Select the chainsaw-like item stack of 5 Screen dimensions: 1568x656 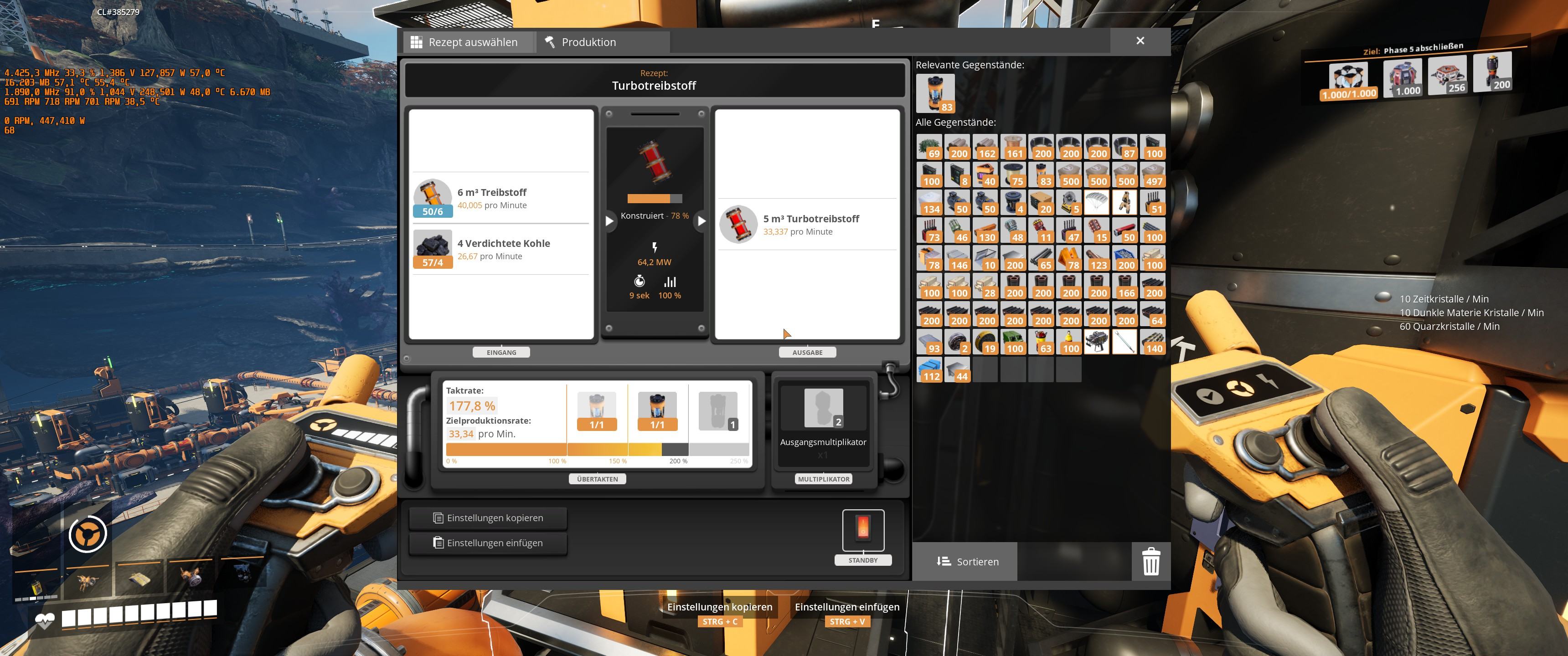1069,203
